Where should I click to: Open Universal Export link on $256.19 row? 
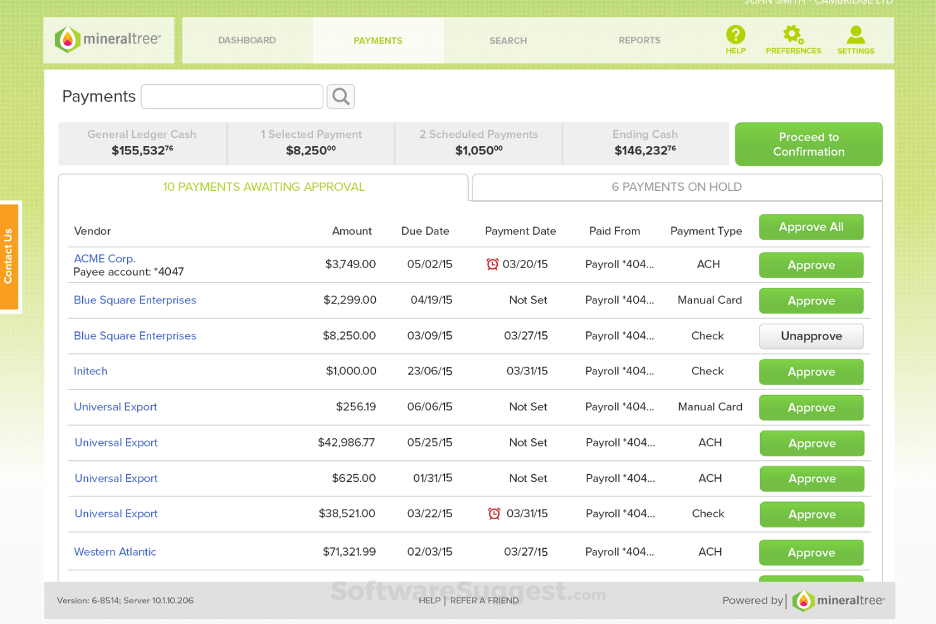coord(115,407)
